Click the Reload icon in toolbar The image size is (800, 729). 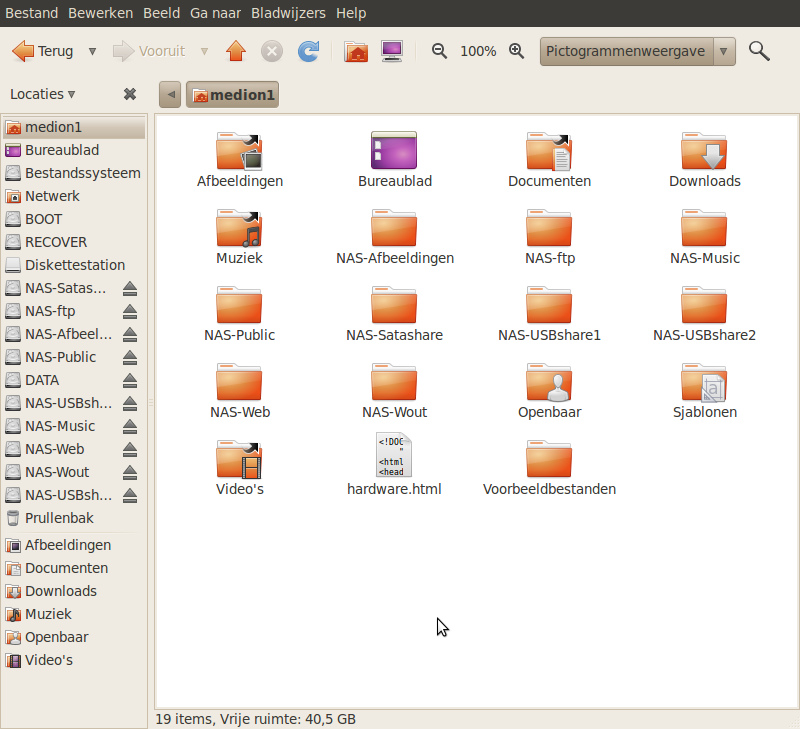(x=309, y=51)
